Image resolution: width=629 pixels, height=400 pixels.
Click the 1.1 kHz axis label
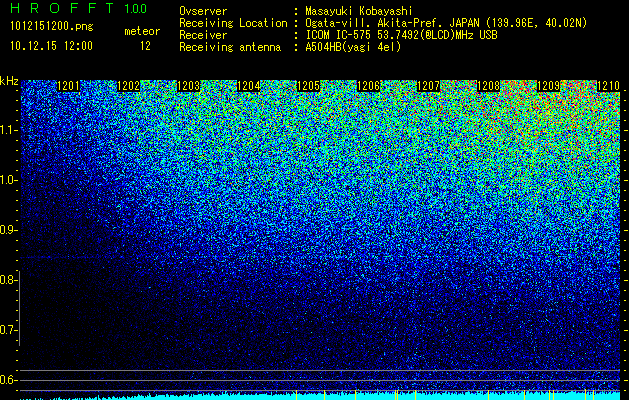[x=7, y=130]
